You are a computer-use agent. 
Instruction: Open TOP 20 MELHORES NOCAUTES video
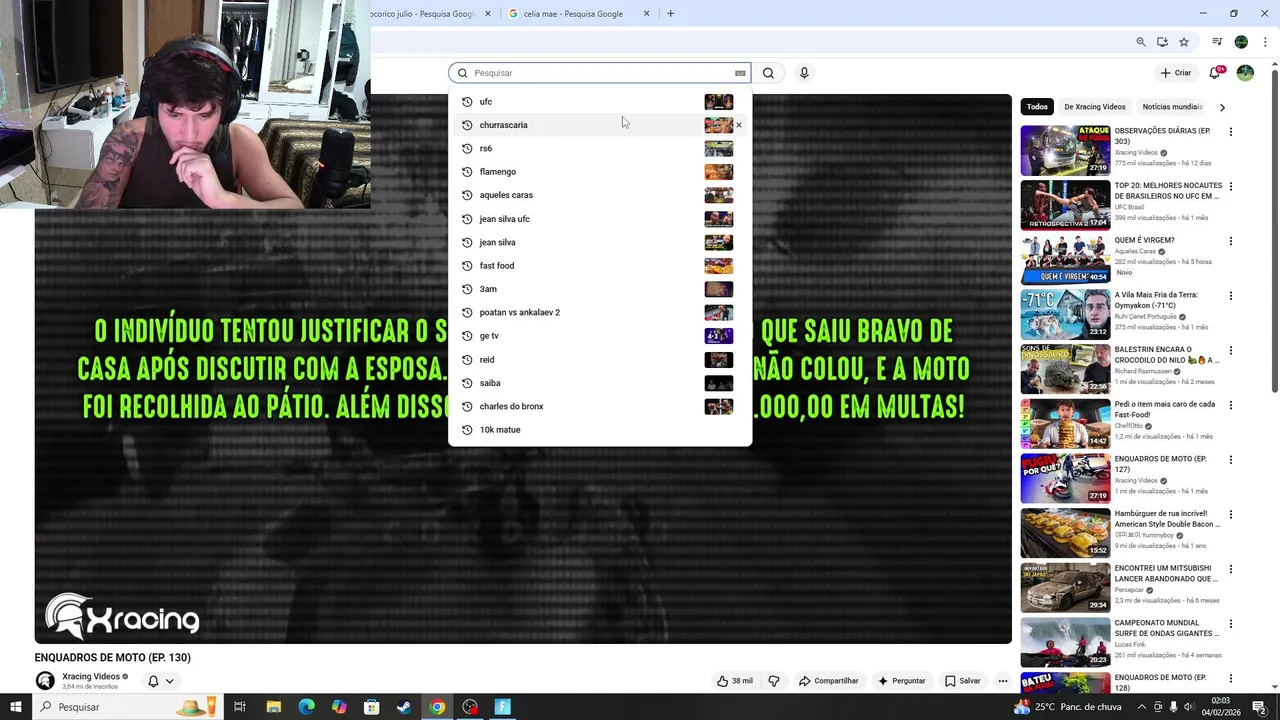[x=1065, y=205]
